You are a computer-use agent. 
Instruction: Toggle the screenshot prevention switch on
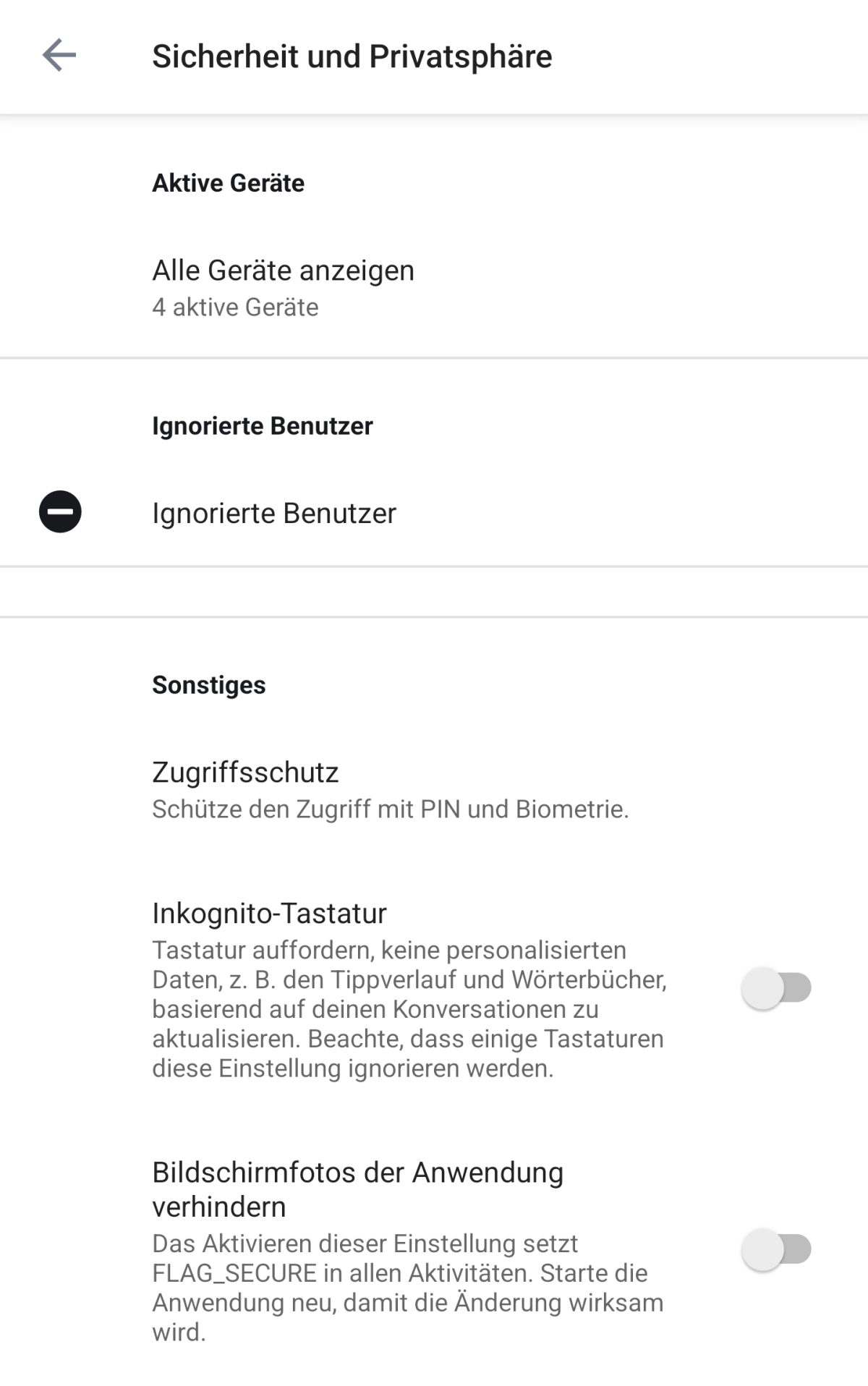pos(775,1249)
